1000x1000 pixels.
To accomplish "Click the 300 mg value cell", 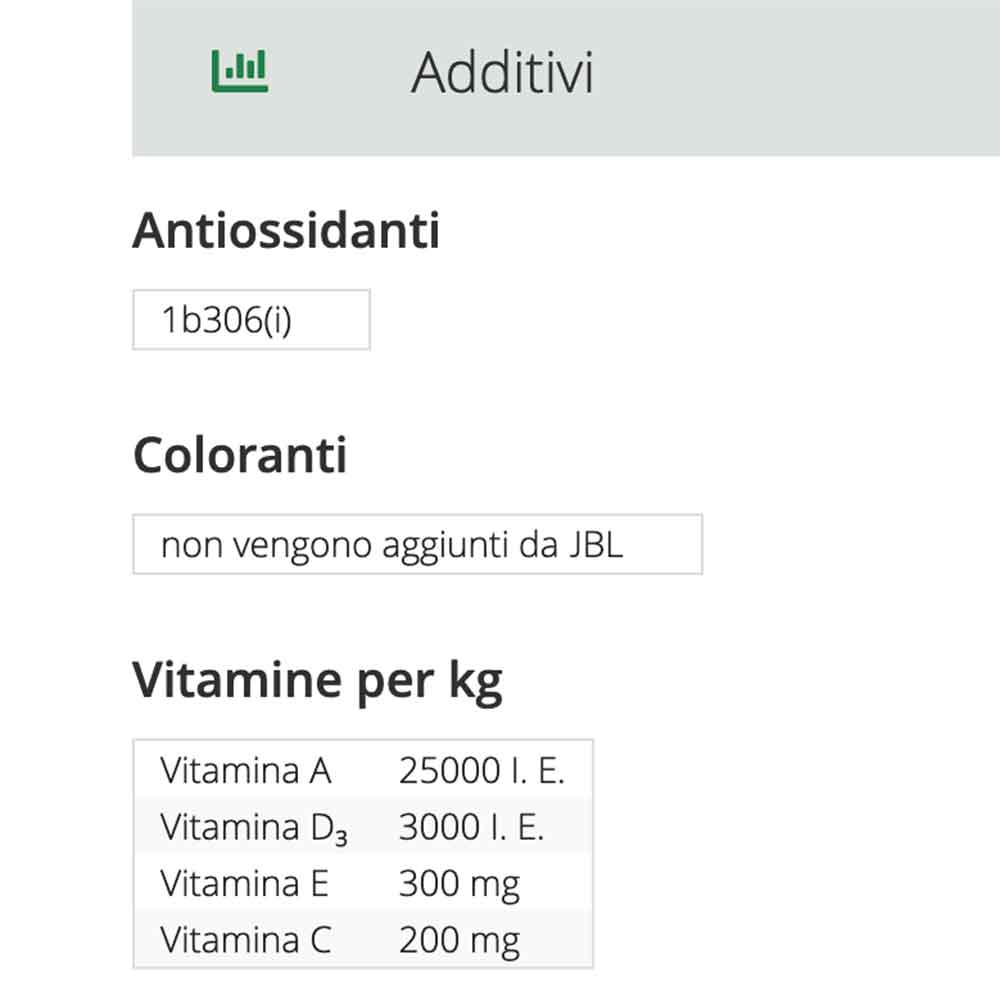I will [459, 882].
